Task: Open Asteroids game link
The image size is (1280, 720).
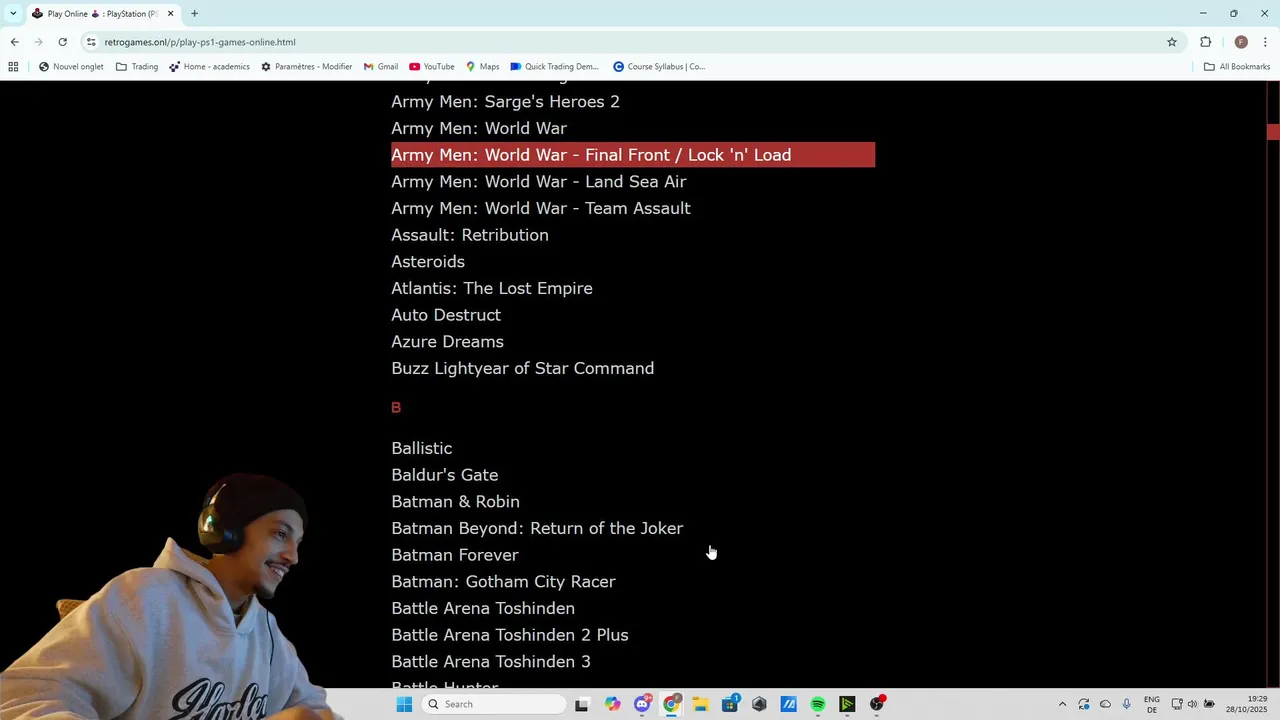Action: (428, 262)
